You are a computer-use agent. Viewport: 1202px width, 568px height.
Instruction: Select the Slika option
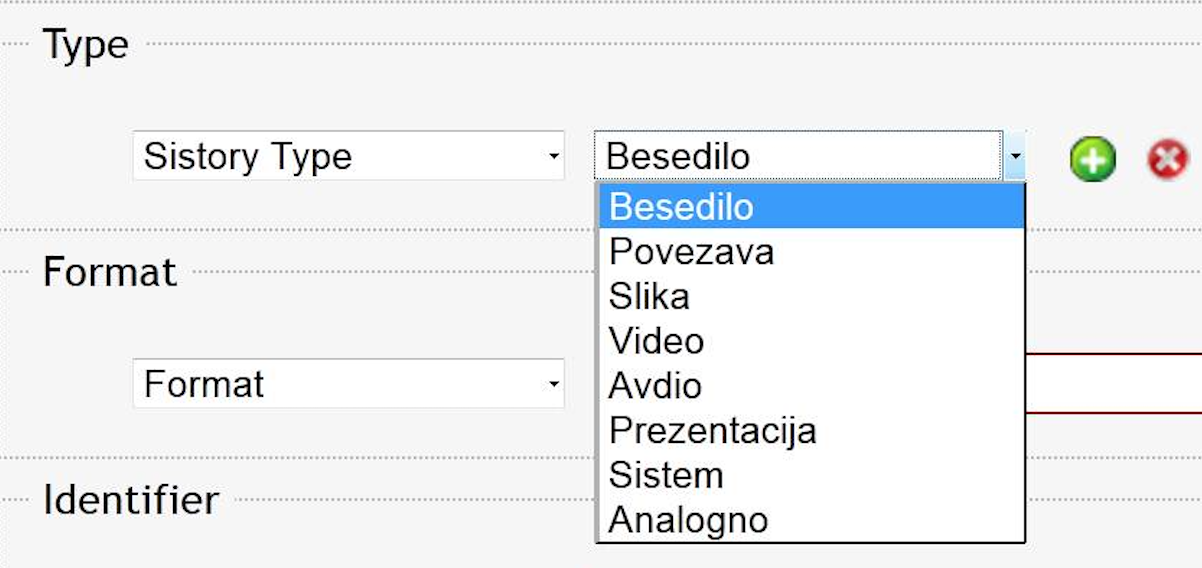(x=810, y=297)
